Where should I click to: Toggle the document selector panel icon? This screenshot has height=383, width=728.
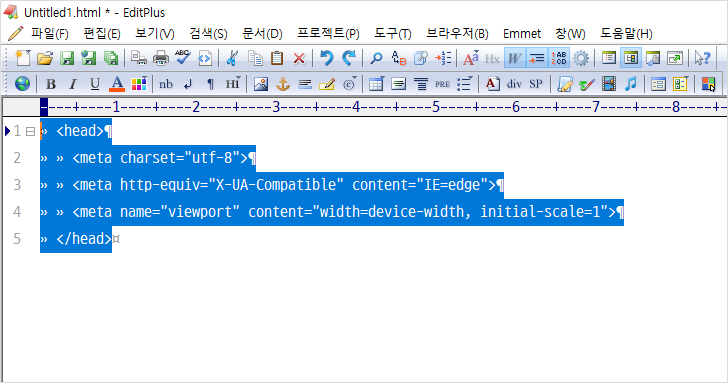click(x=609, y=58)
